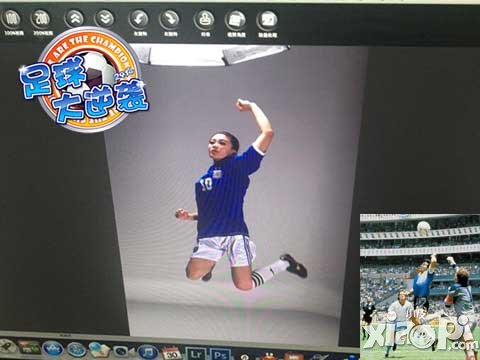This screenshot has height=360, width=480.
Task: Click the last toolbar icon with image
Action: click(267, 21)
